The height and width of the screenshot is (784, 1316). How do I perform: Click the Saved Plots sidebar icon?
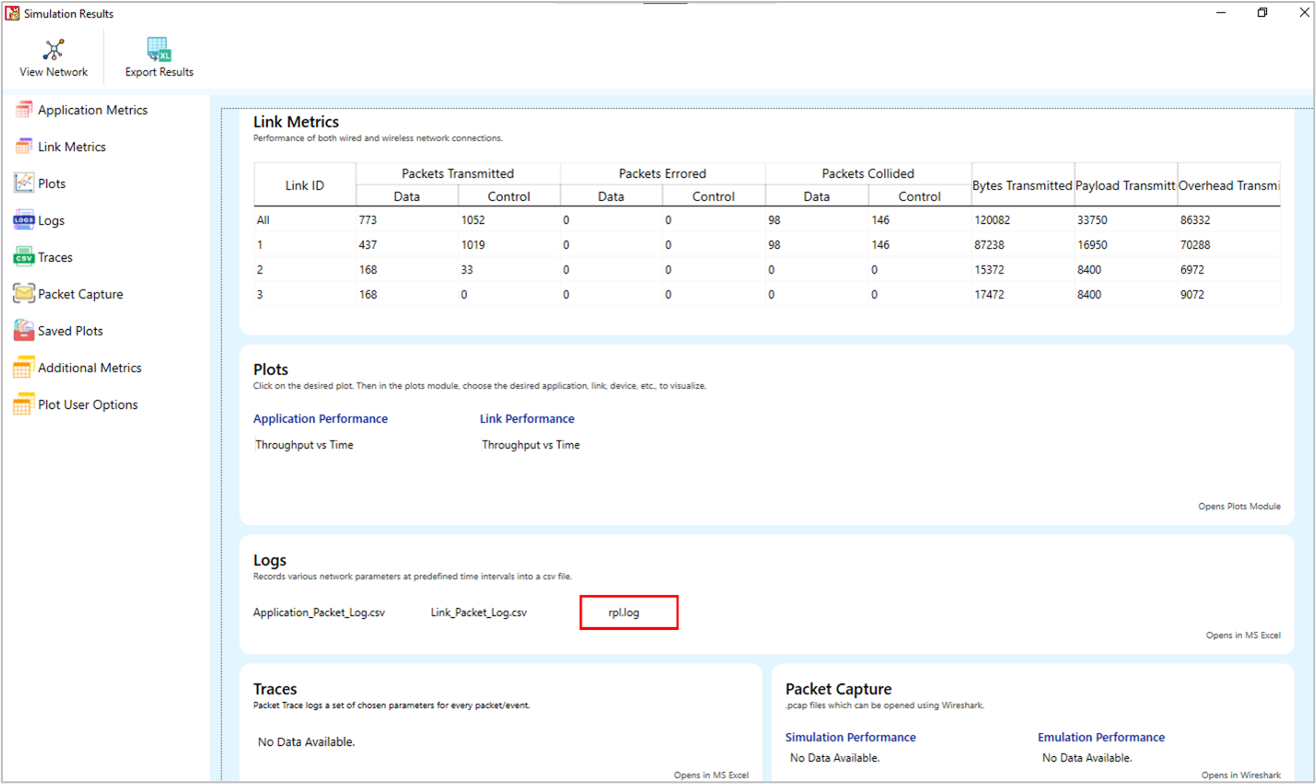23,331
